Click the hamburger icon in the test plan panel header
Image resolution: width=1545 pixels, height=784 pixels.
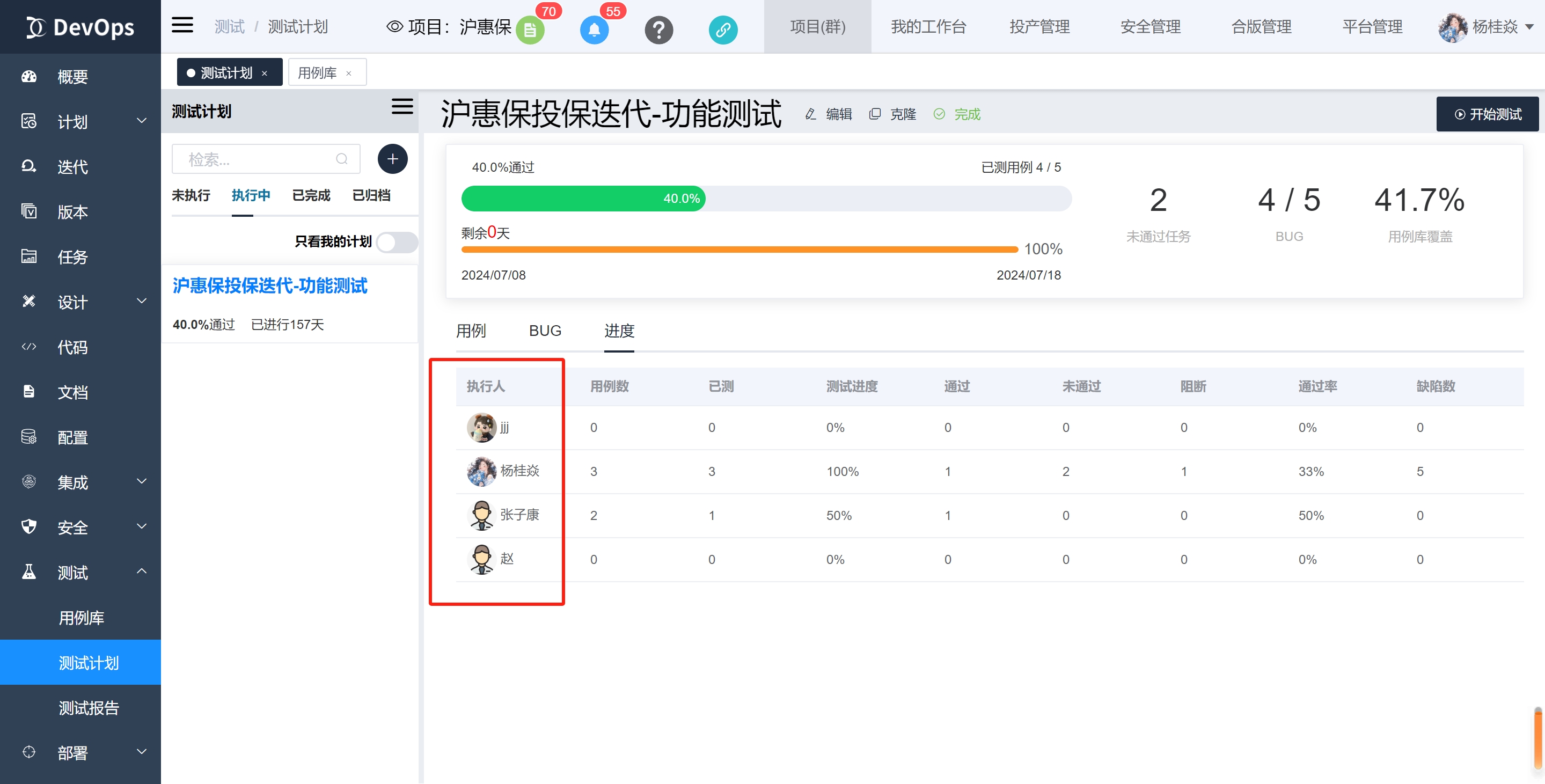pos(402,107)
